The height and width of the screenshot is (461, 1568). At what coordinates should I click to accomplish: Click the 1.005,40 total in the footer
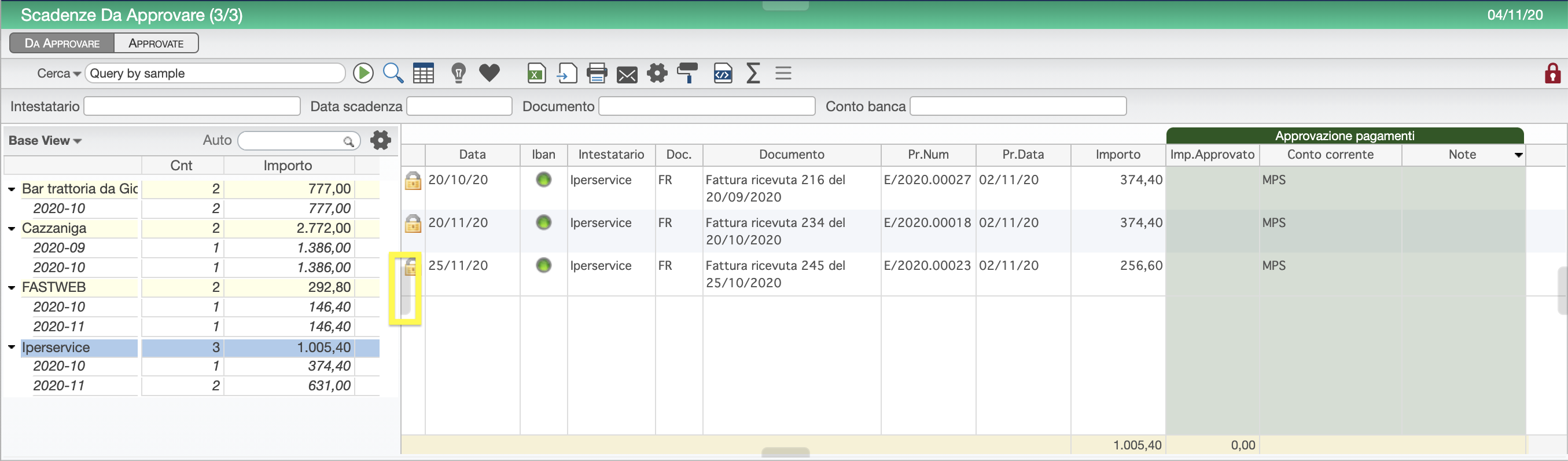coord(1137,445)
